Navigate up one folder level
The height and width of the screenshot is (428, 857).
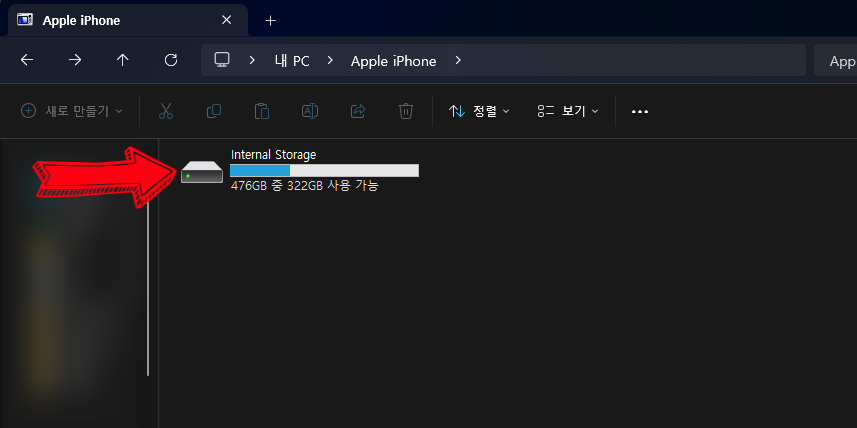point(123,60)
